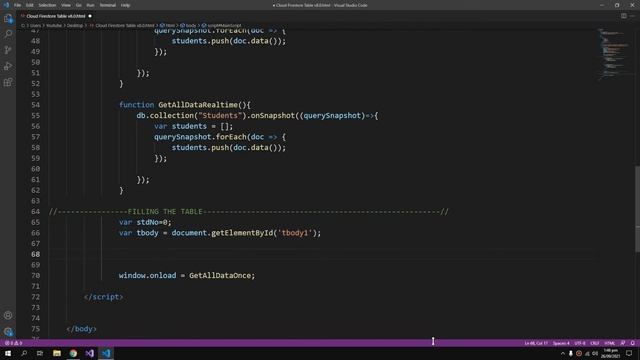Click var stdNo=0 on line 65
The width and height of the screenshot is (640, 360).
(x=145, y=222)
